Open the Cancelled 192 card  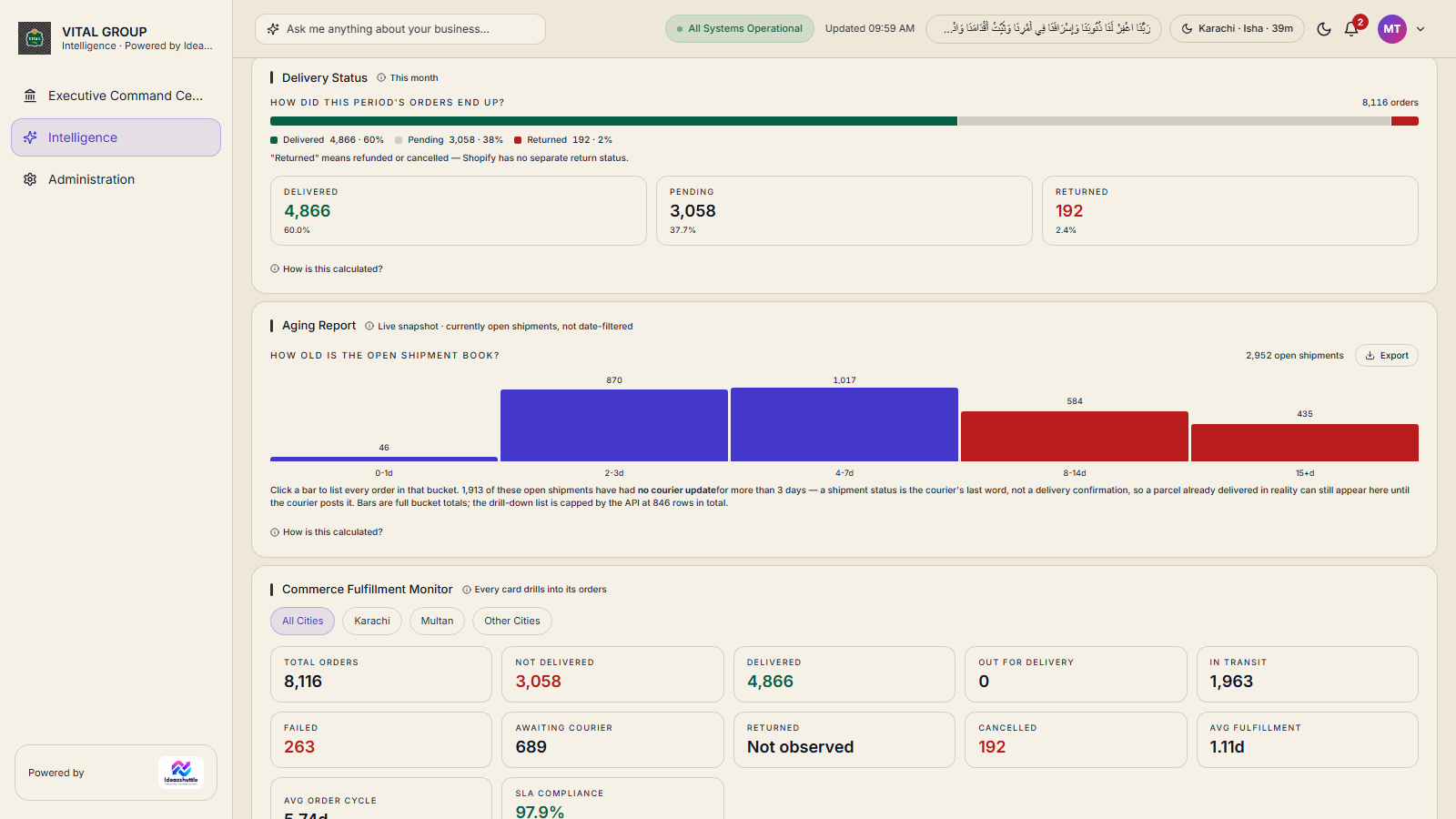pos(1076,740)
